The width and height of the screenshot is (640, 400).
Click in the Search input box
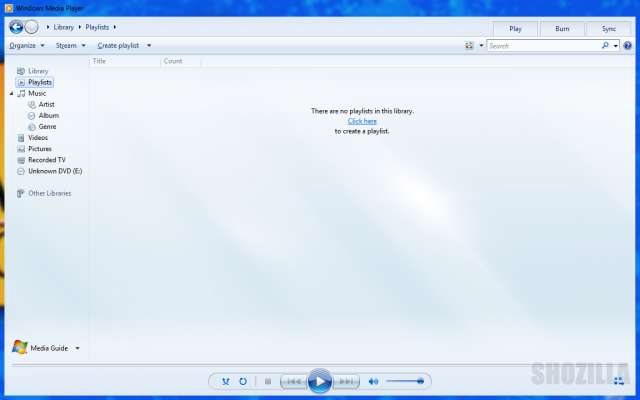click(544, 46)
